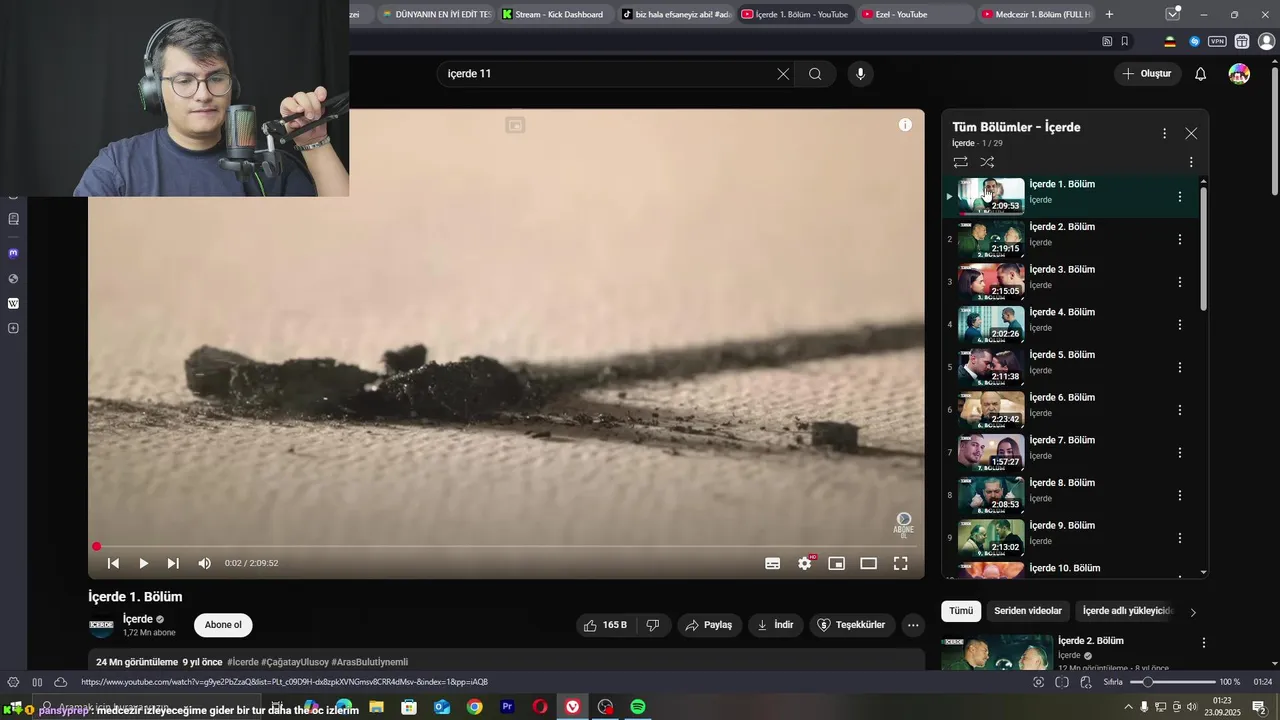Select İçerde 4. Bölüm thumbnail in playlist

tap(991, 324)
